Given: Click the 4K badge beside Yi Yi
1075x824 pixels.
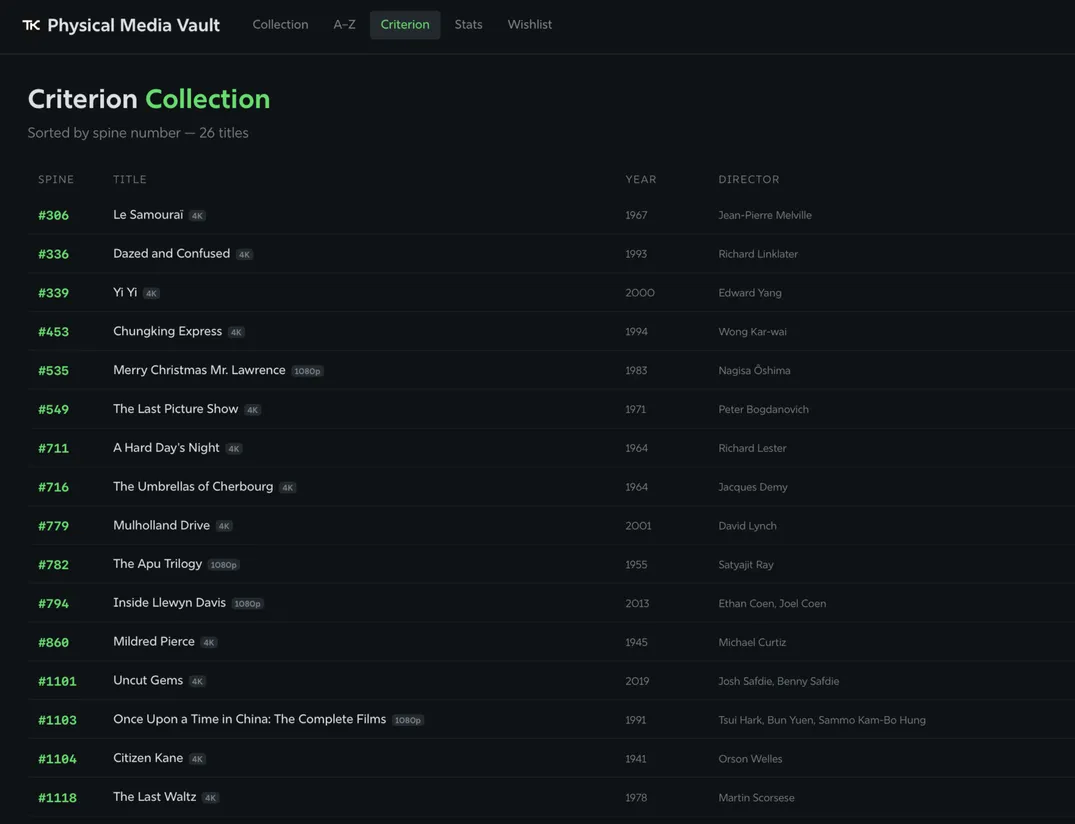Looking at the screenshot, I should point(151,293).
